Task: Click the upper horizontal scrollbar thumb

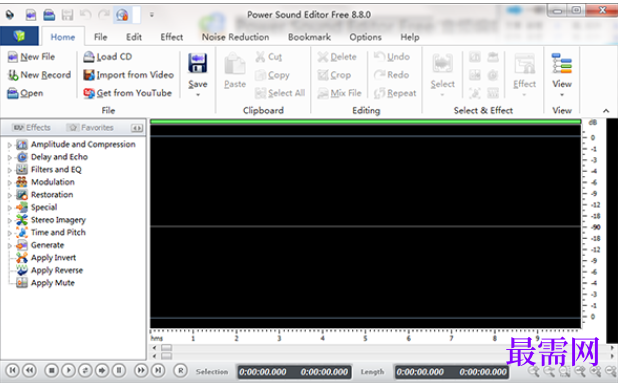Action: click(166, 348)
